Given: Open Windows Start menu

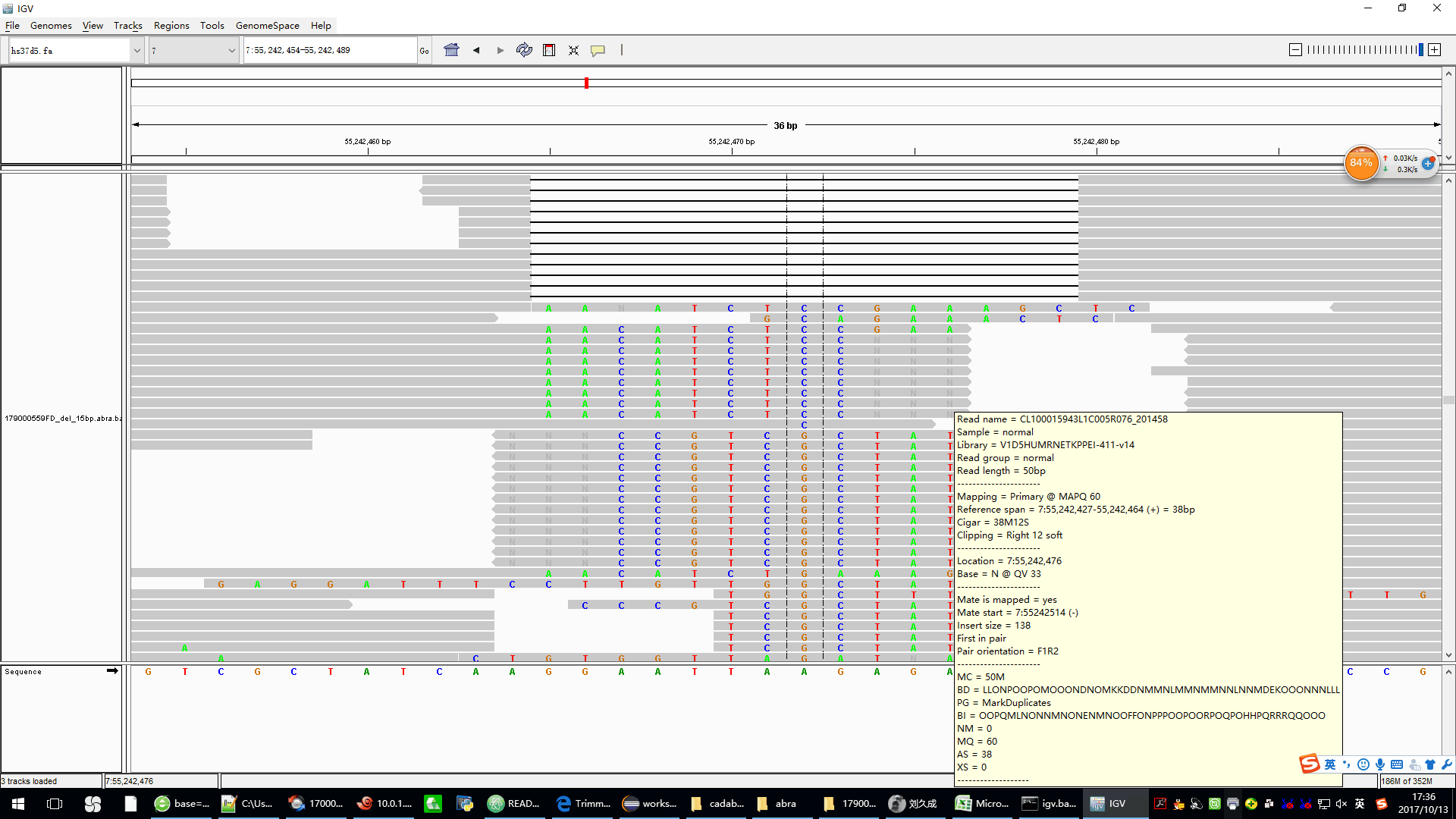Looking at the screenshot, I should click(18, 803).
